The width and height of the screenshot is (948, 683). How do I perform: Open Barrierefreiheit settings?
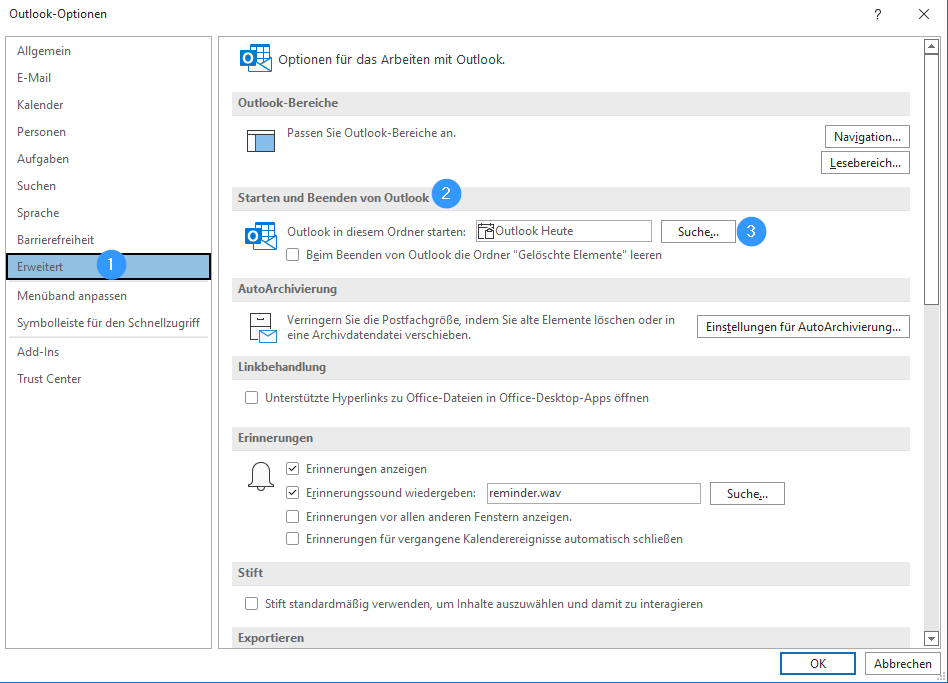coord(109,240)
